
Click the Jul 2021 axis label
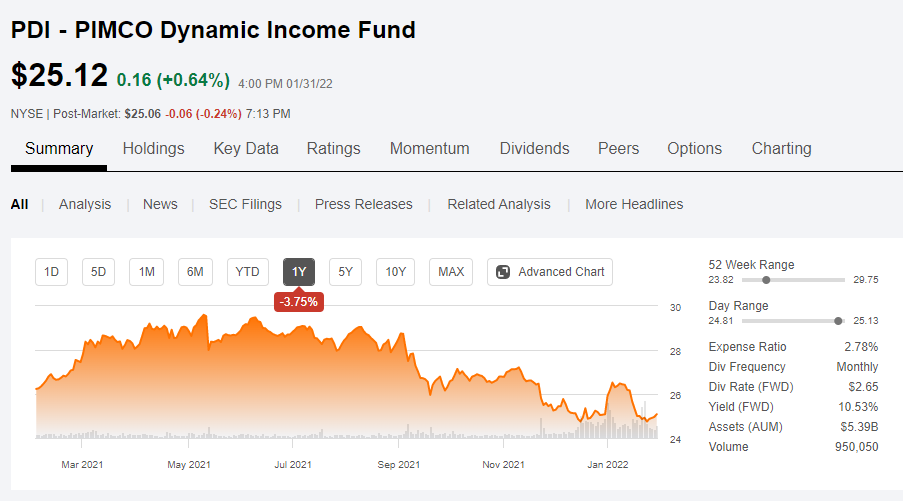tap(293, 465)
